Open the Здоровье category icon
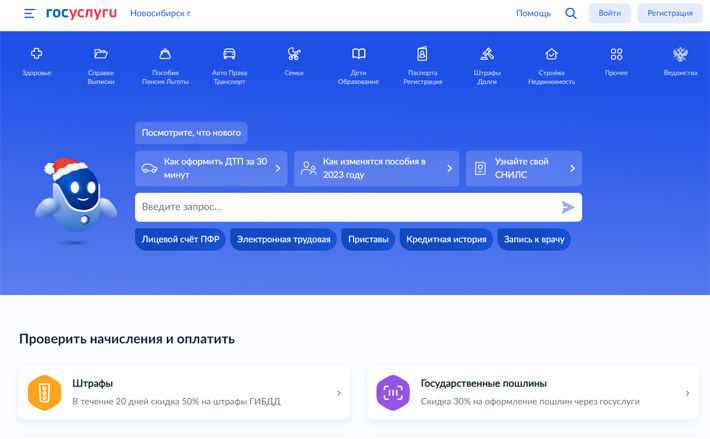This screenshot has width=710, height=439. (x=37, y=54)
